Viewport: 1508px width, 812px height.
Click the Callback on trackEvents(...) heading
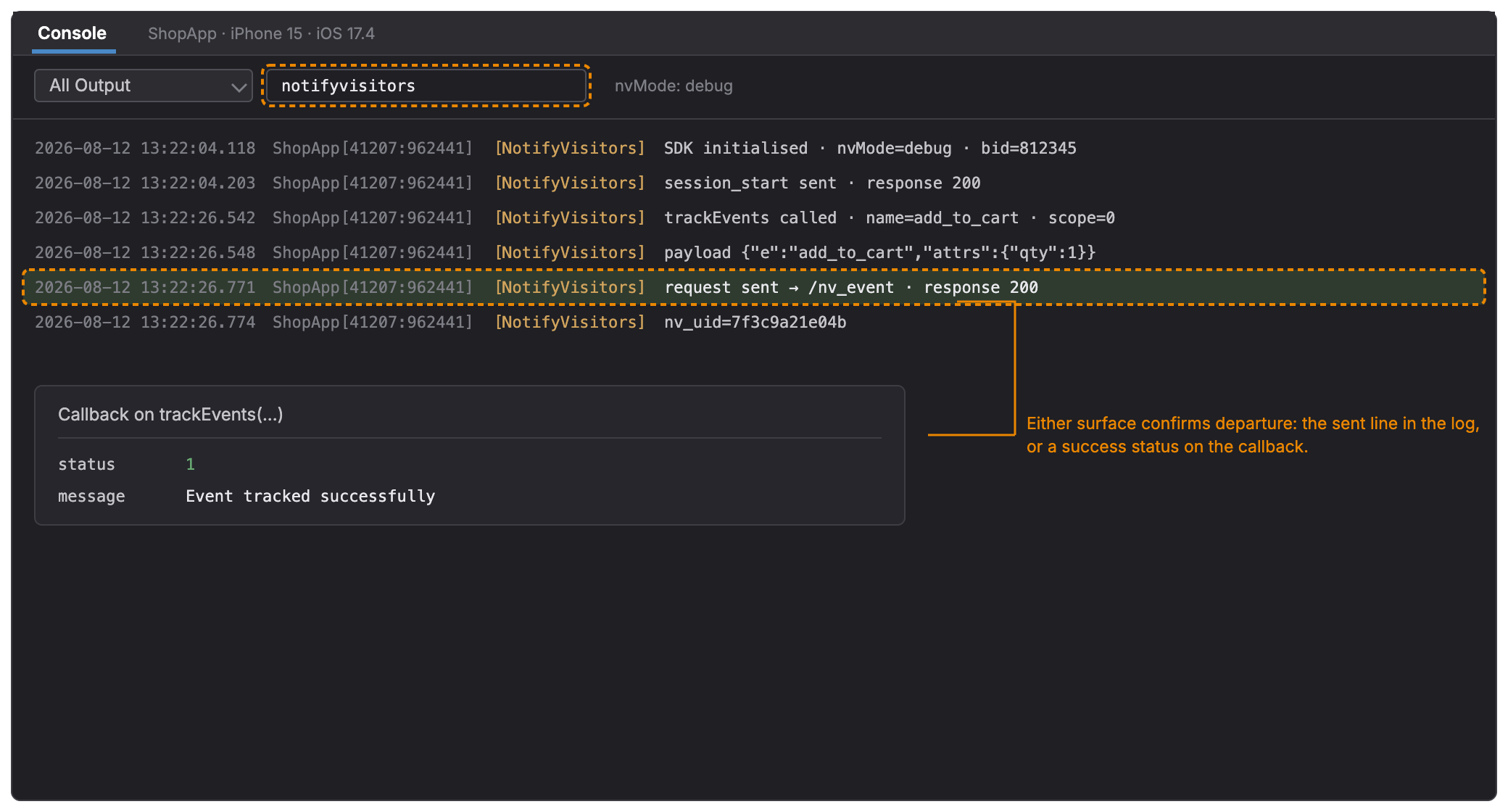[x=170, y=415]
